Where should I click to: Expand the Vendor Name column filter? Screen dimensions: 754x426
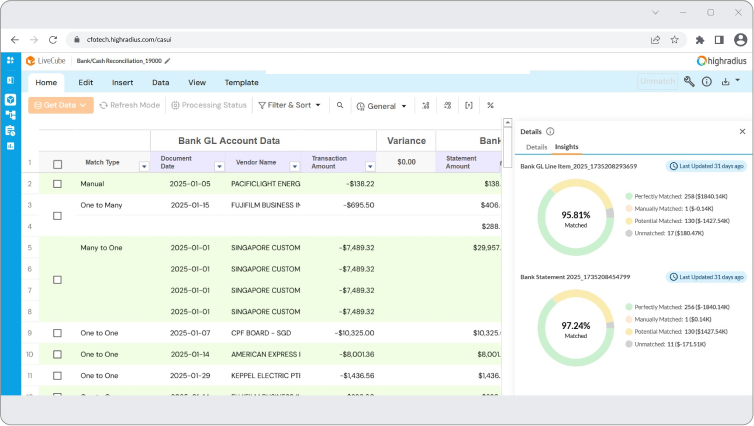[x=294, y=166]
